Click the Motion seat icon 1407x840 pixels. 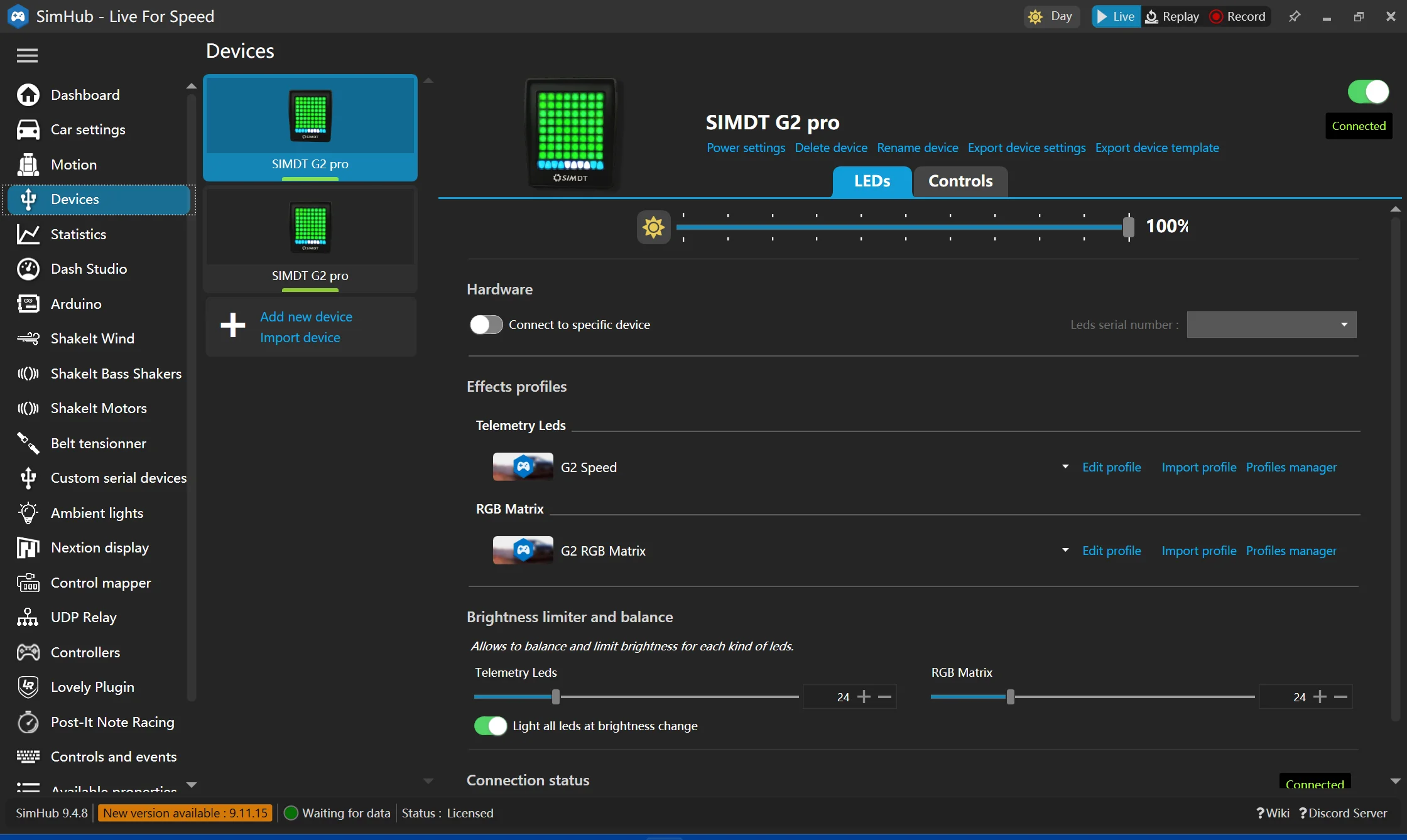pos(28,164)
